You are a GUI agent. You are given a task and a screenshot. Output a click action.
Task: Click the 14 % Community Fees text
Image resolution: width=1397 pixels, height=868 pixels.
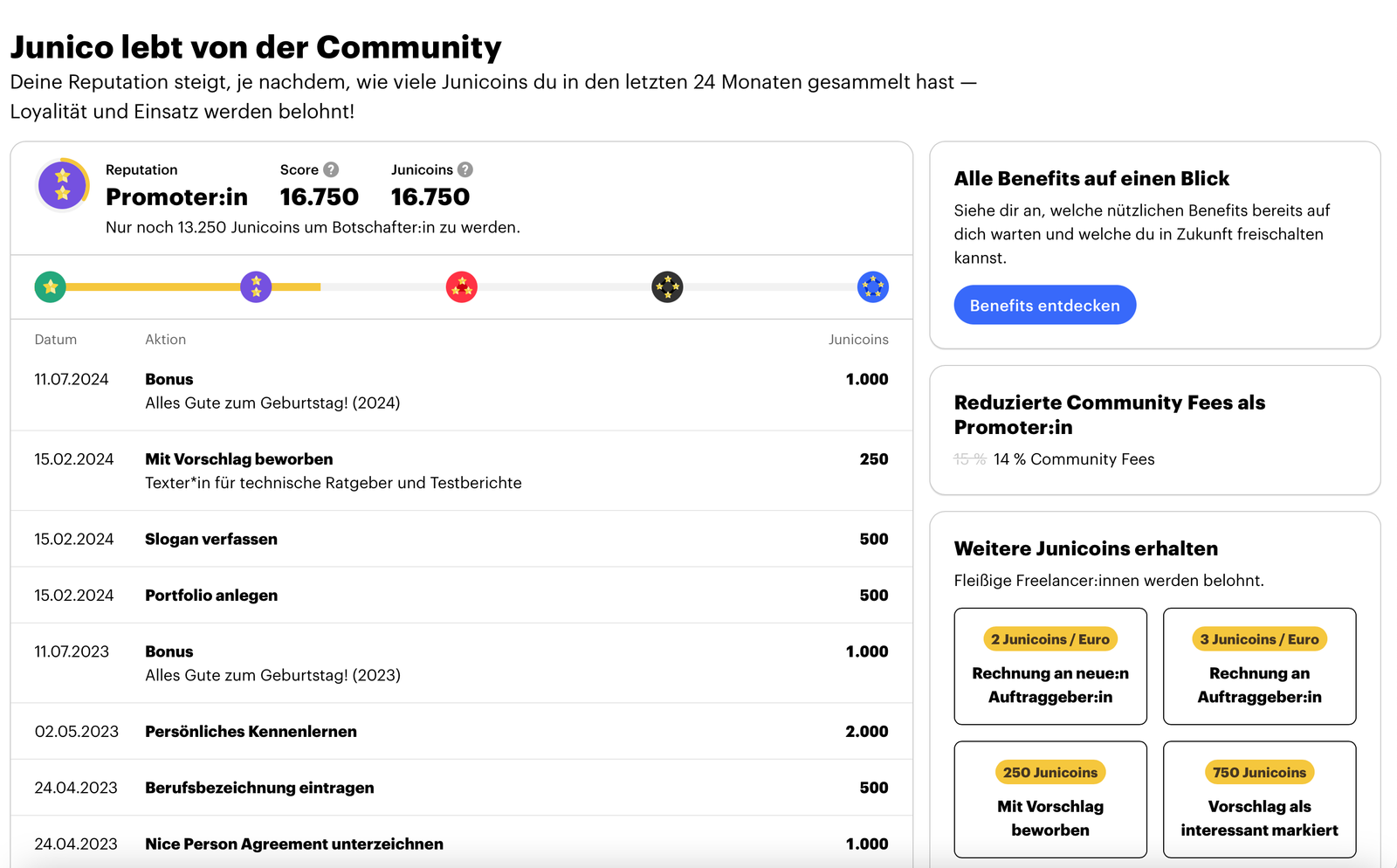point(1074,459)
